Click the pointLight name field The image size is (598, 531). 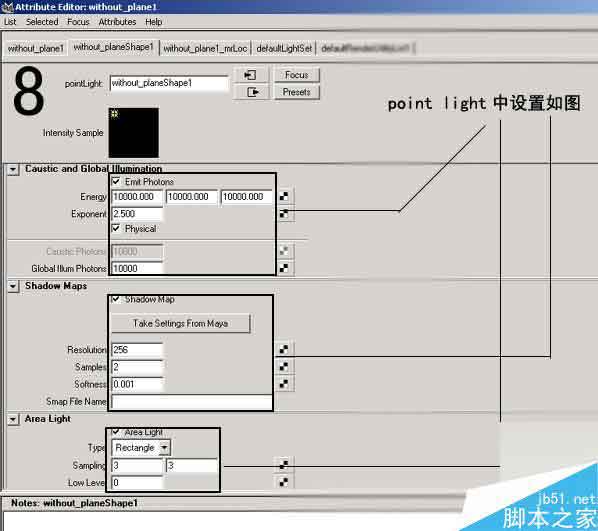point(169,83)
